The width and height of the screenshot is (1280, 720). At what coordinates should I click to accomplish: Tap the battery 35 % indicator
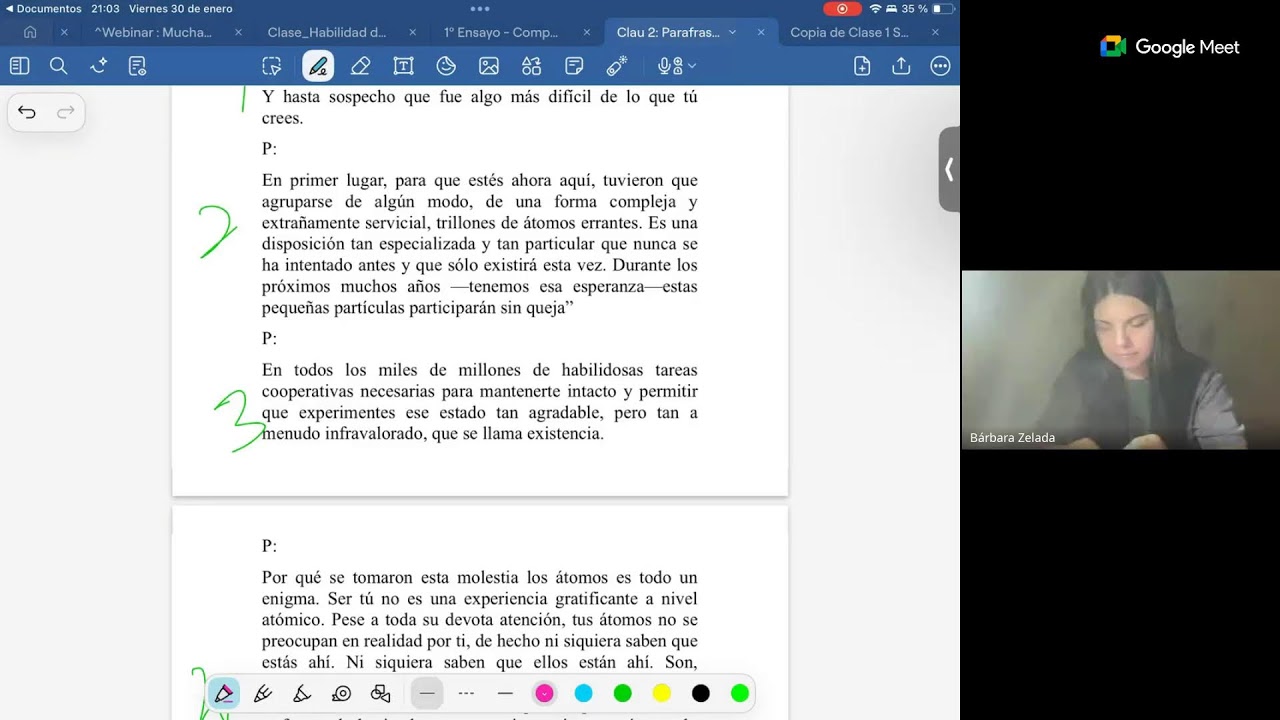coord(928,8)
